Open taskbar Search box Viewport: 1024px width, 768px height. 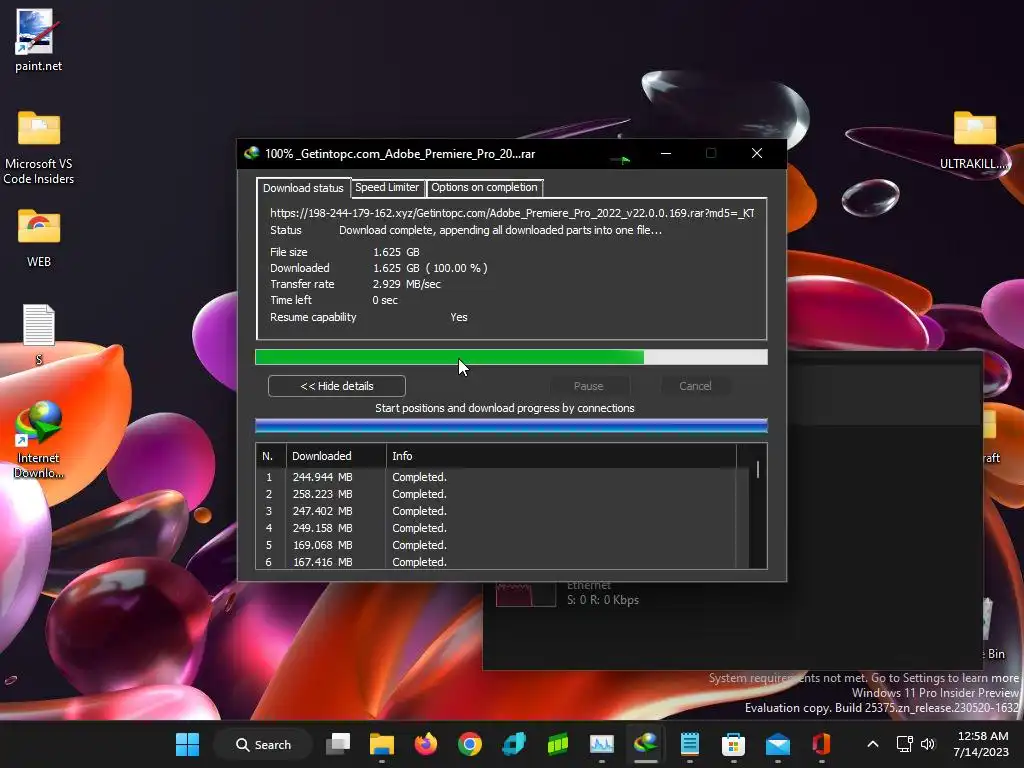click(263, 744)
